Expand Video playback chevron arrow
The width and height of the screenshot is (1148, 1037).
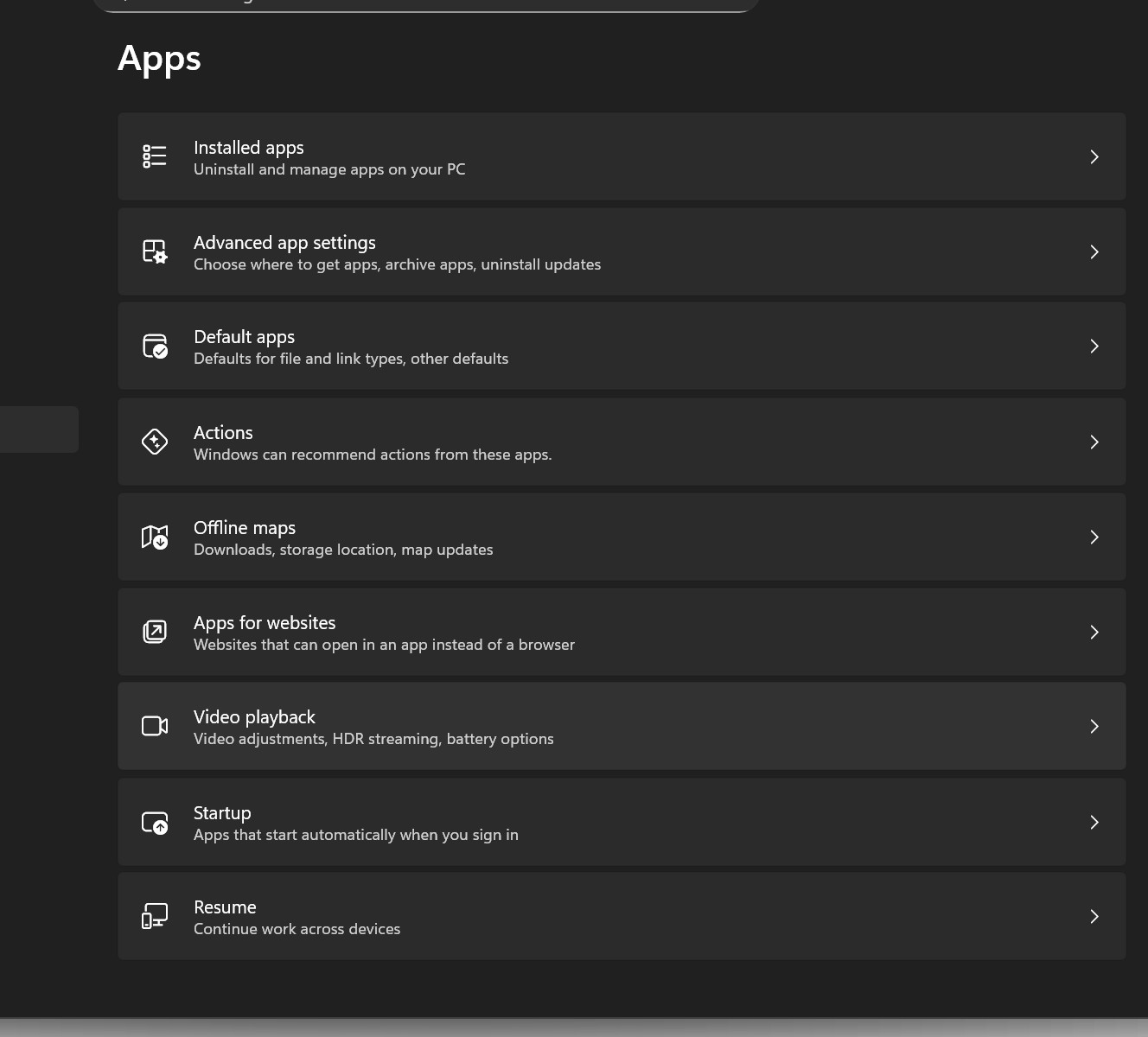[1094, 726]
